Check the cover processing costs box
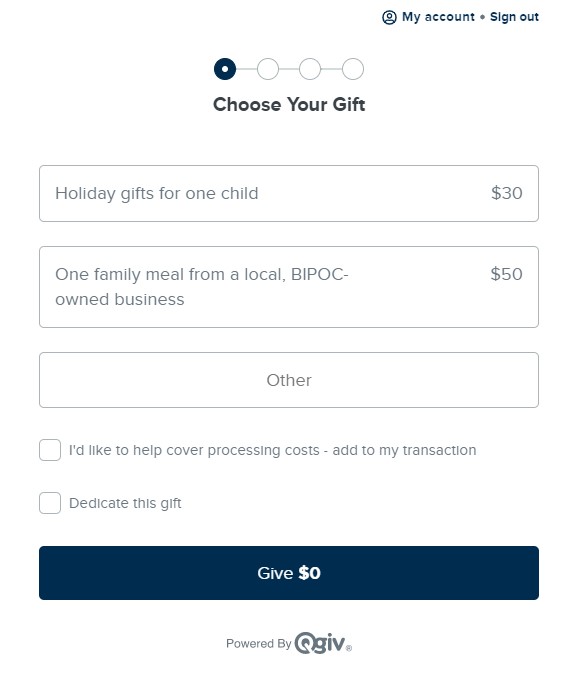 coord(50,450)
